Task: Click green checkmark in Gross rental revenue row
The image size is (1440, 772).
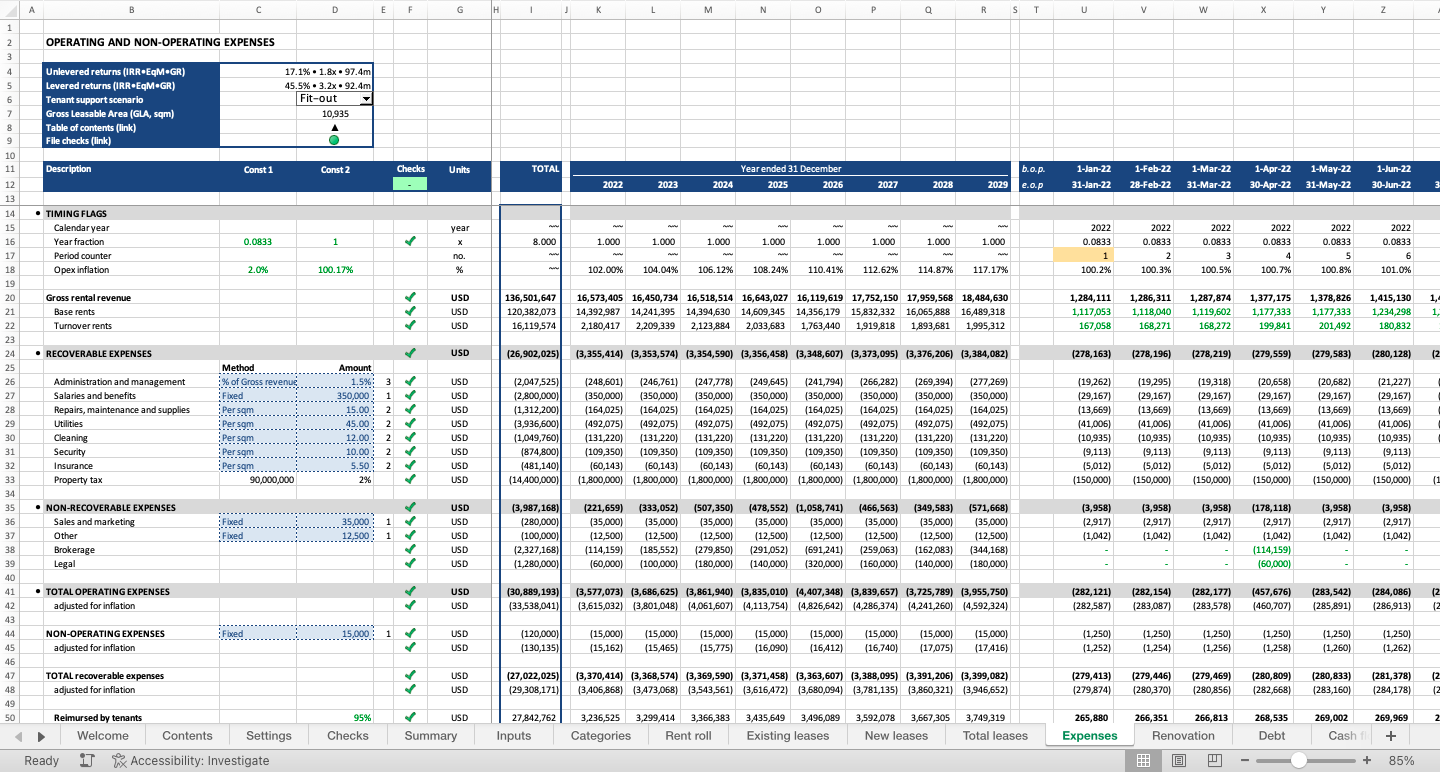Action: (410, 298)
